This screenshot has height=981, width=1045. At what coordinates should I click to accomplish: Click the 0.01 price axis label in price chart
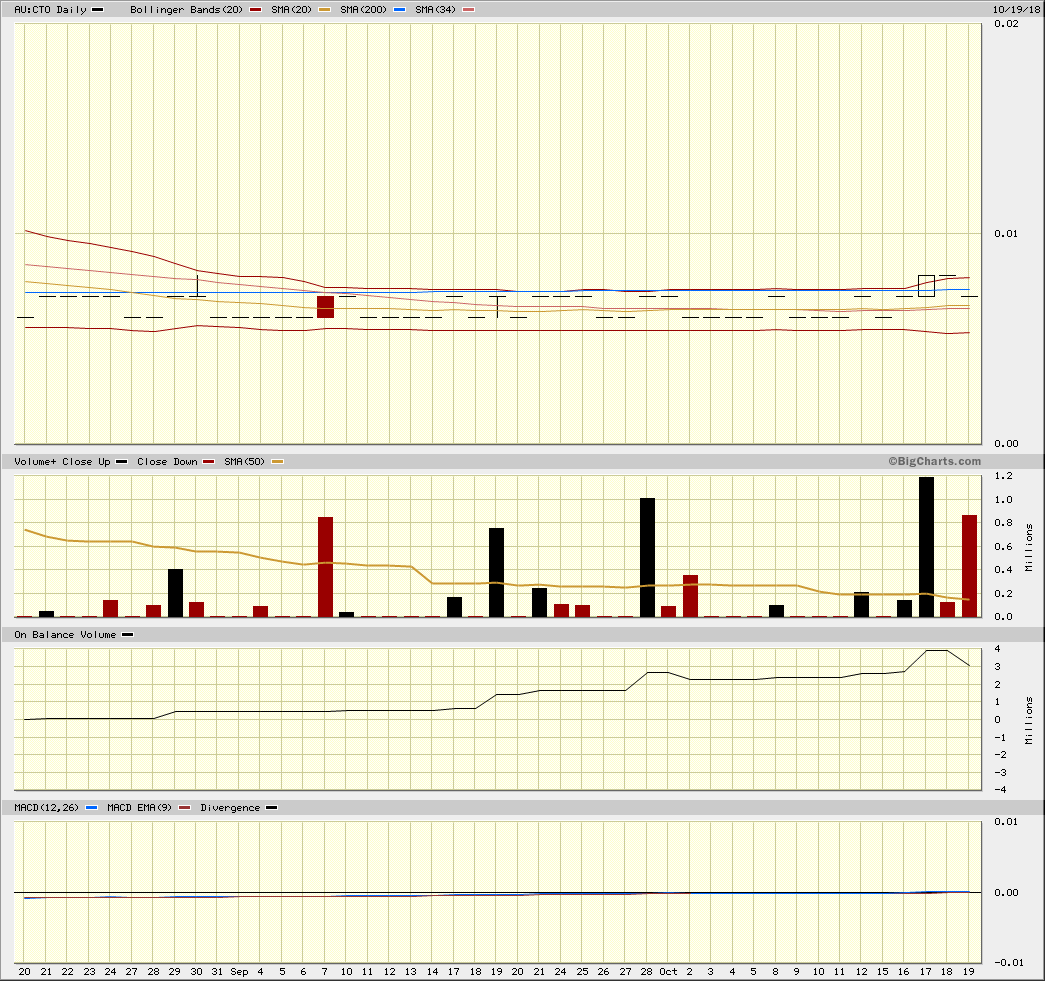pyautogui.click(x=1006, y=233)
